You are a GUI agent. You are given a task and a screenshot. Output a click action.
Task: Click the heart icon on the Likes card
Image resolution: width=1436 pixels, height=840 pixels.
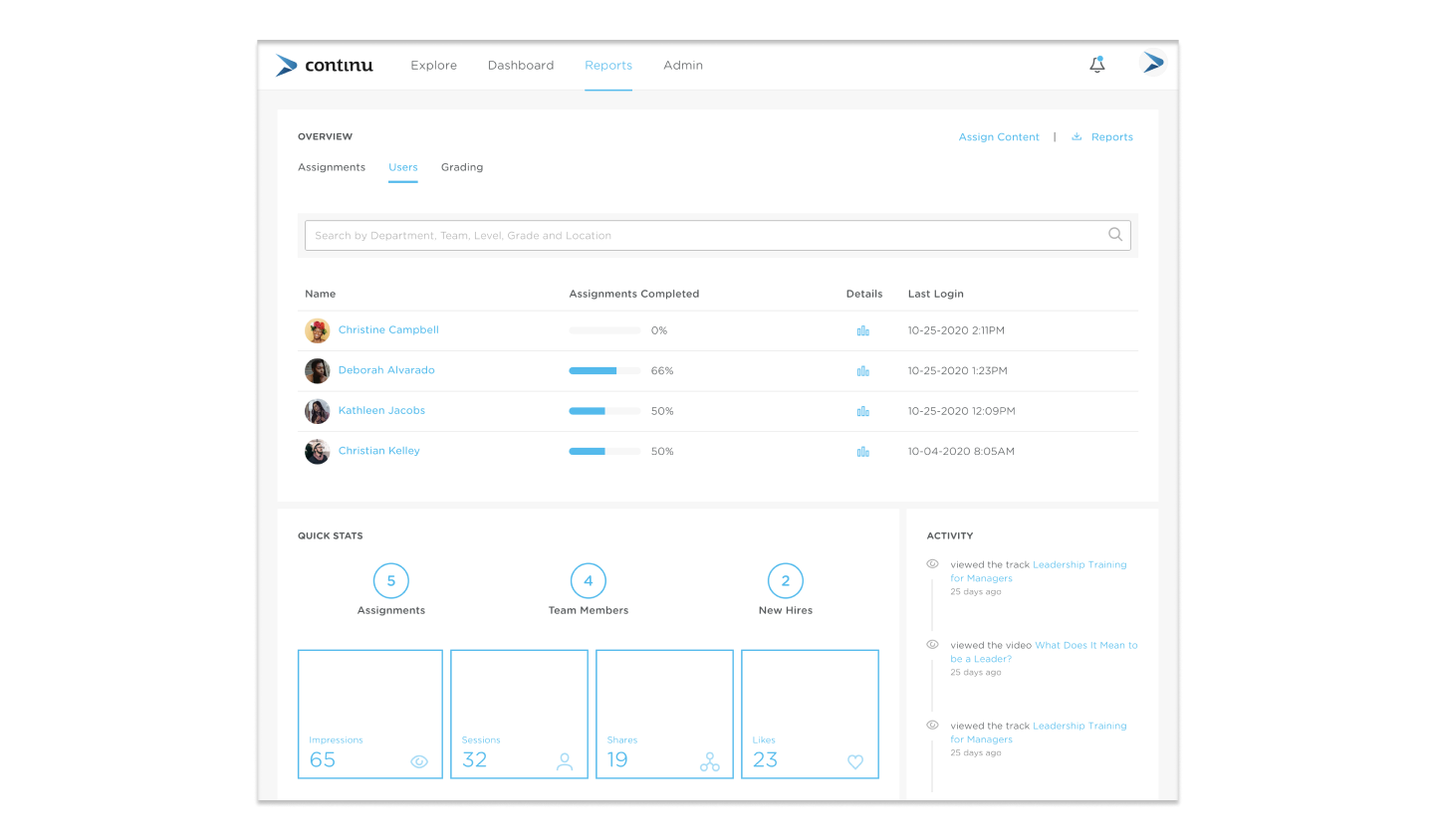854,761
